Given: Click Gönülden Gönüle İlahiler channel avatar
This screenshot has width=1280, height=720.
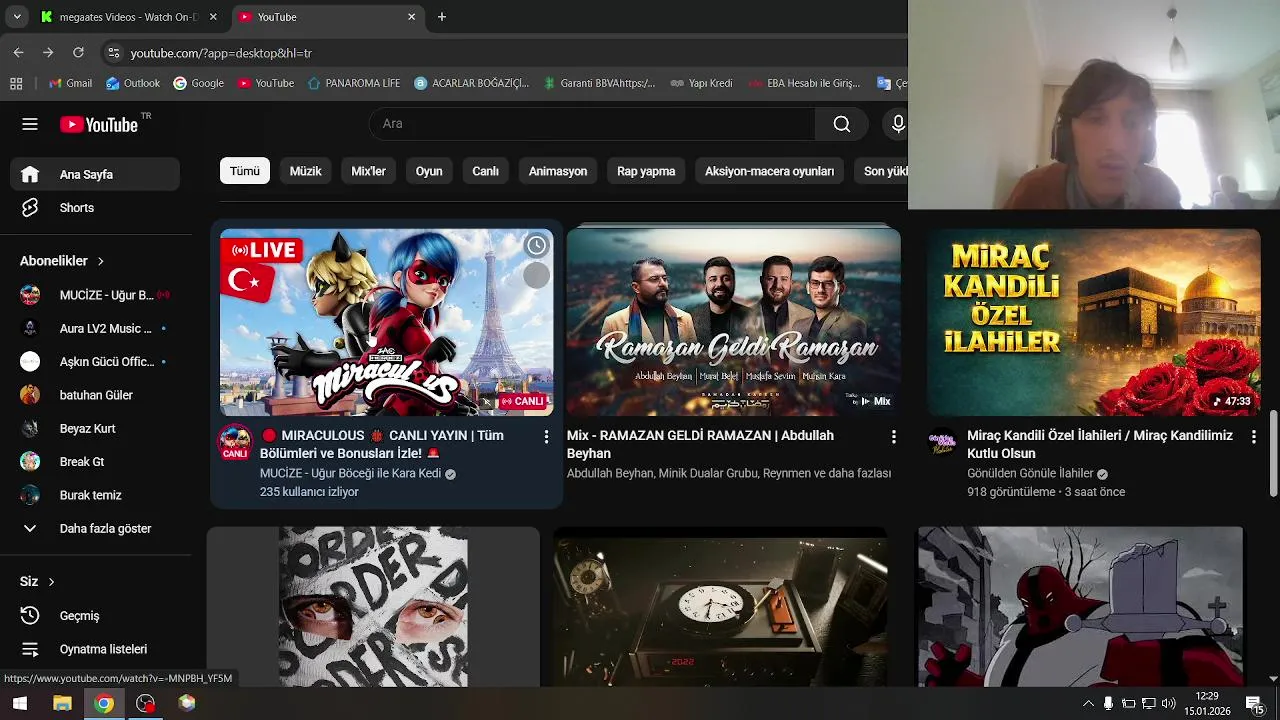Looking at the screenshot, I should [942, 443].
